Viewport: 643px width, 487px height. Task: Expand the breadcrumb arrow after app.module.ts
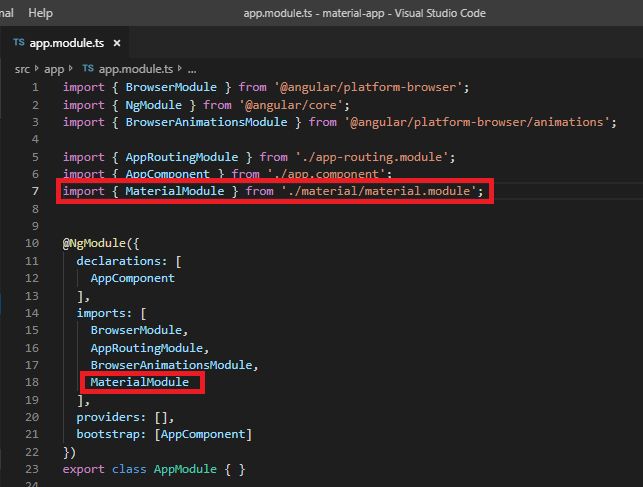tap(180, 68)
